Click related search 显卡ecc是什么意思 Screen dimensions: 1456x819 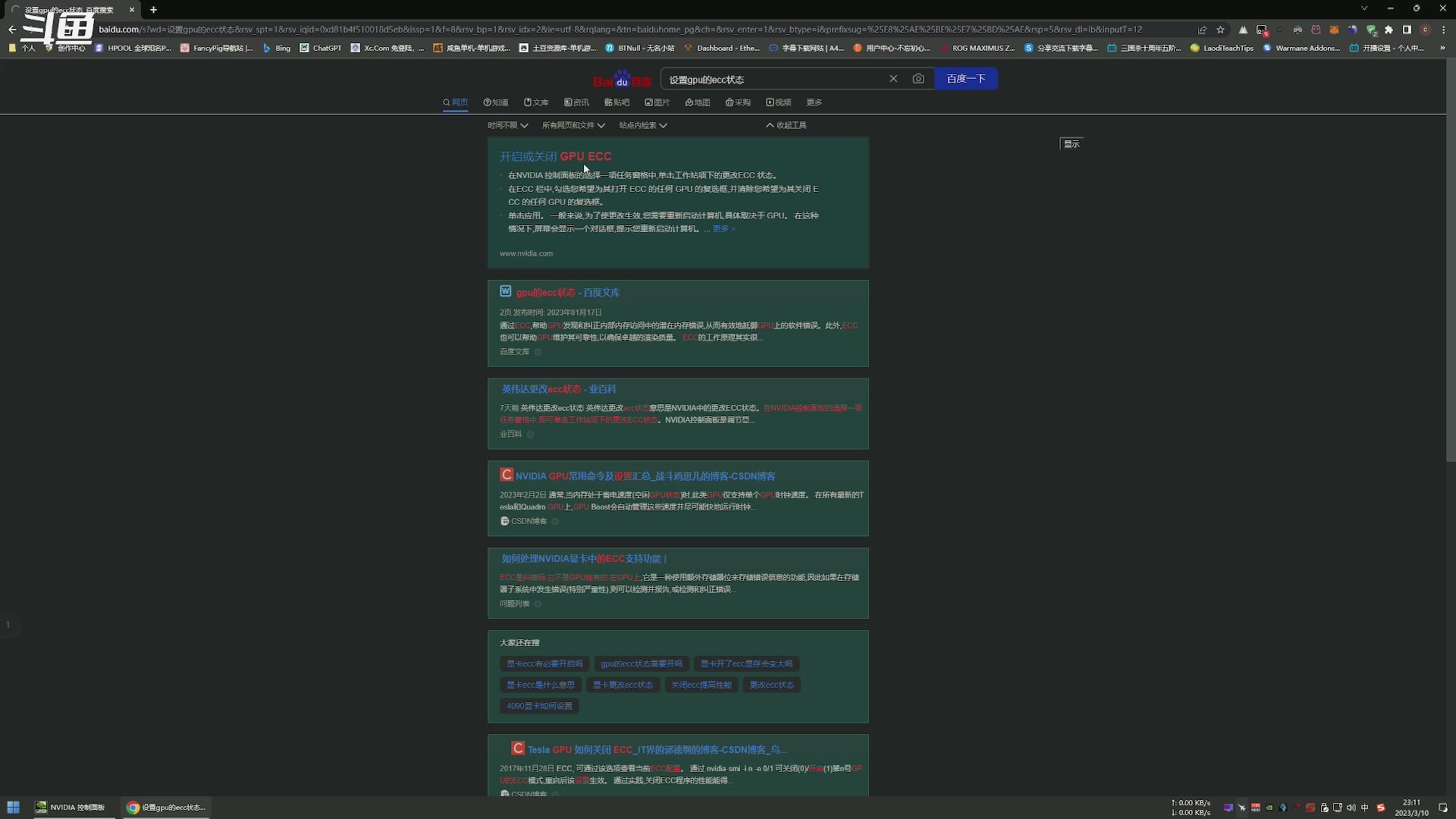tap(541, 685)
